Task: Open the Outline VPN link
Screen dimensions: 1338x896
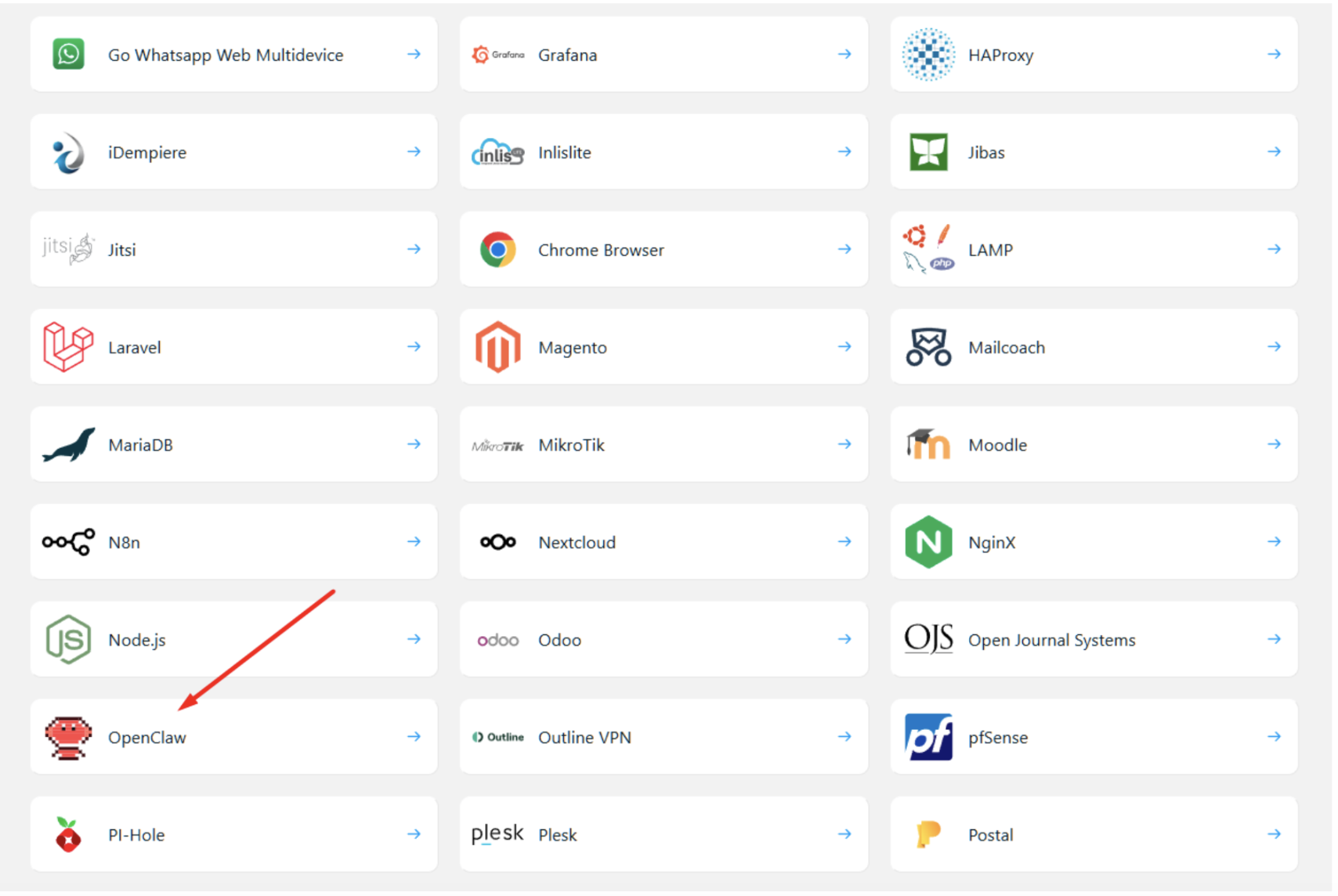Action: [664, 736]
